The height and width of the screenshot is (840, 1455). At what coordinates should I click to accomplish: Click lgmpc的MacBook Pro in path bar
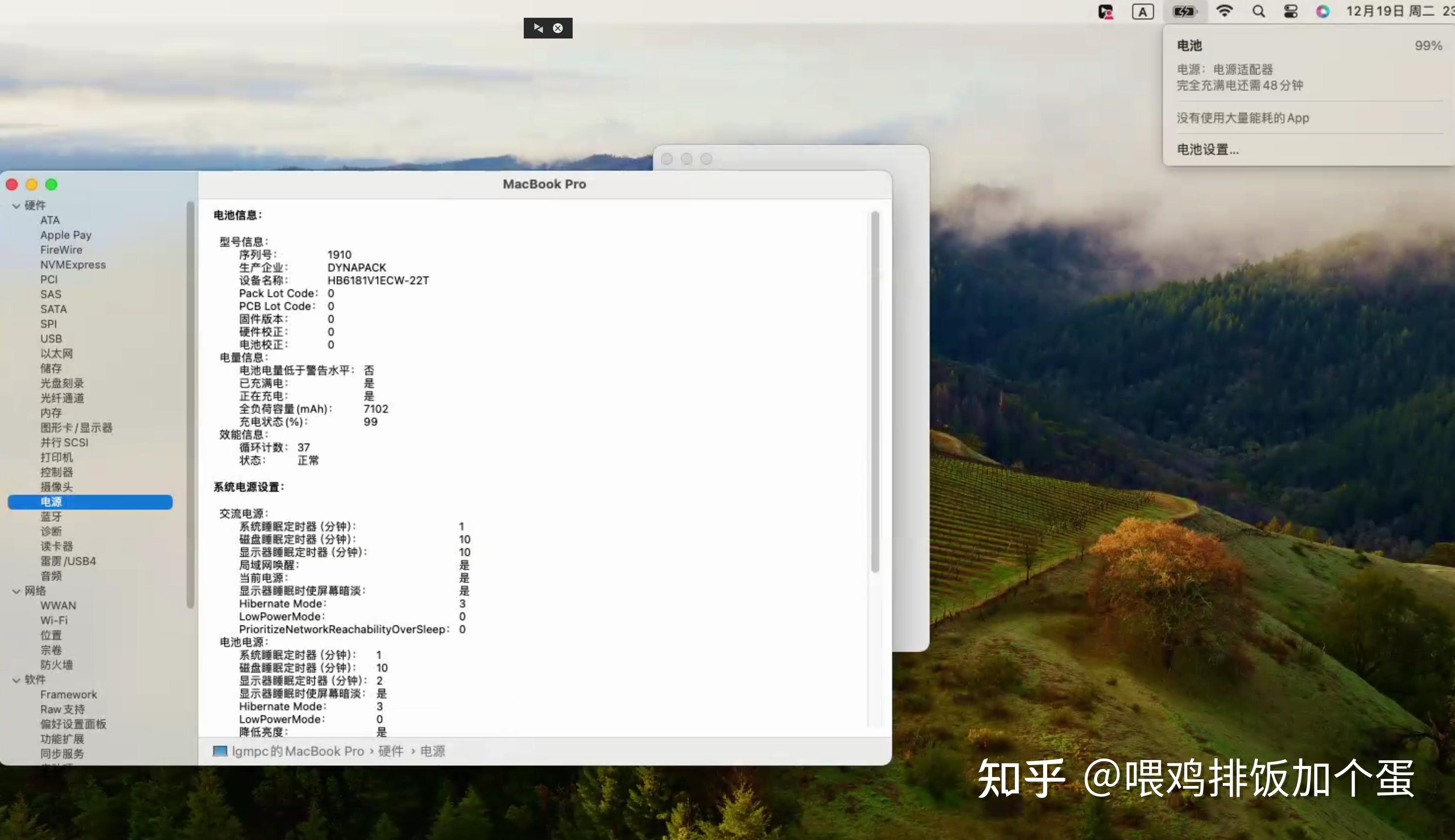(x=298, y=751)
